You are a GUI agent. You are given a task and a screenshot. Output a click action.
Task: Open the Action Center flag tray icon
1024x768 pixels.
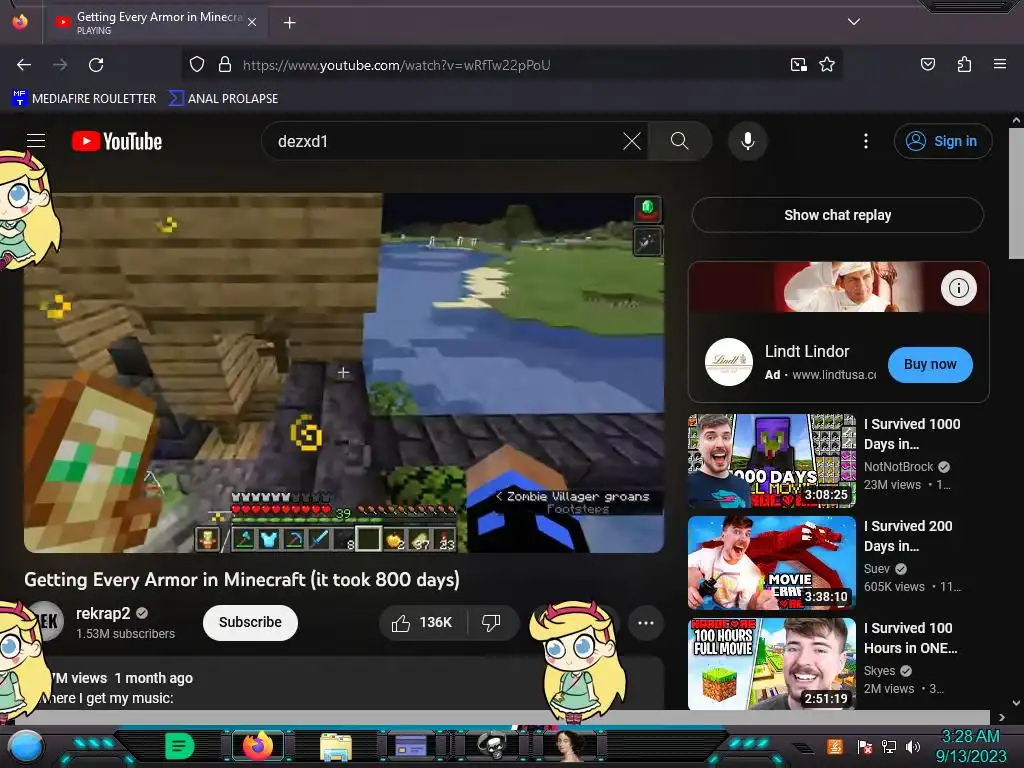coord(864,746)
